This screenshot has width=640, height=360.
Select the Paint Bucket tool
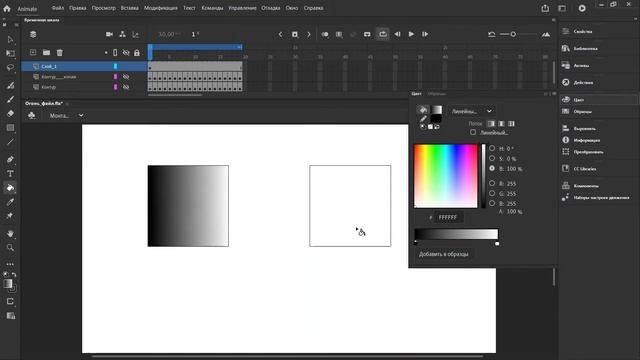(x=10, y=188)
